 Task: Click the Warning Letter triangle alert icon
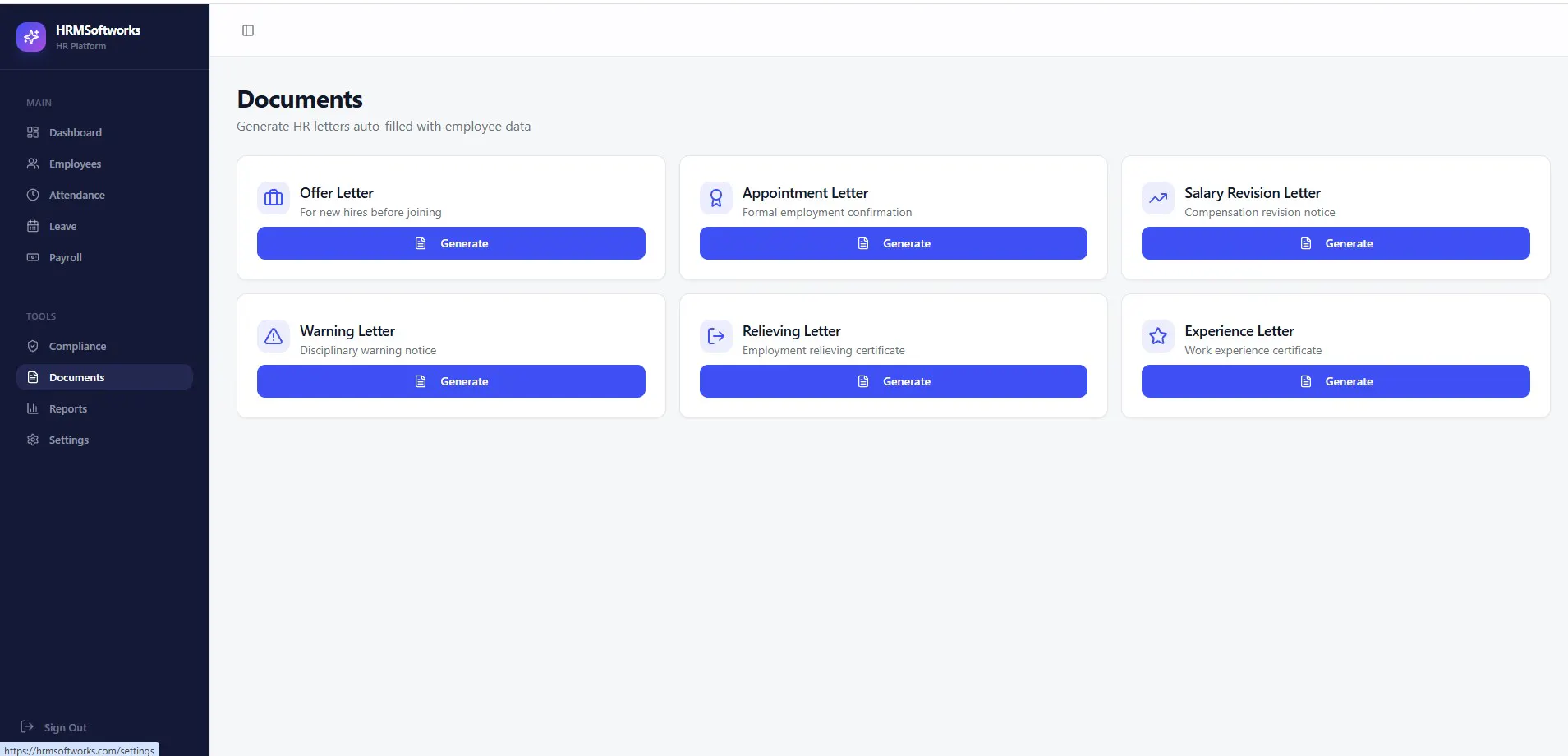(x=274, y=336)
